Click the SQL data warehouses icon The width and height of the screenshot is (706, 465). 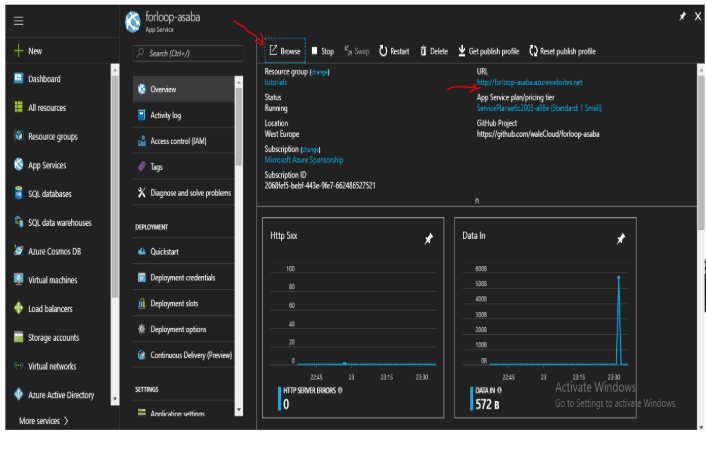coord(18,222)
